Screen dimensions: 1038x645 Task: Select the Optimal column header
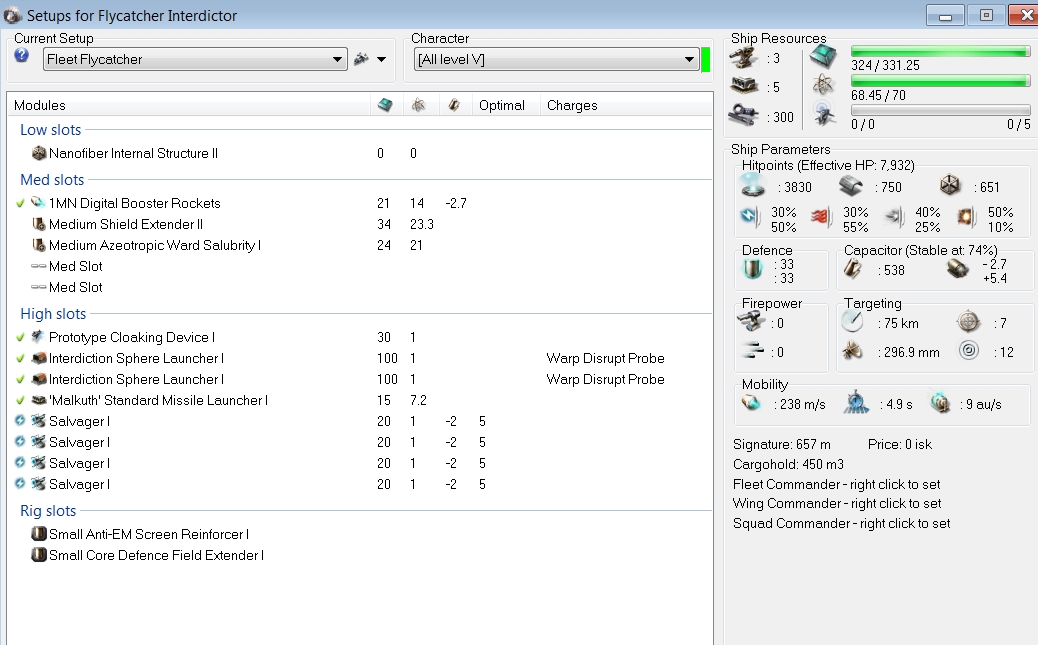502,105
